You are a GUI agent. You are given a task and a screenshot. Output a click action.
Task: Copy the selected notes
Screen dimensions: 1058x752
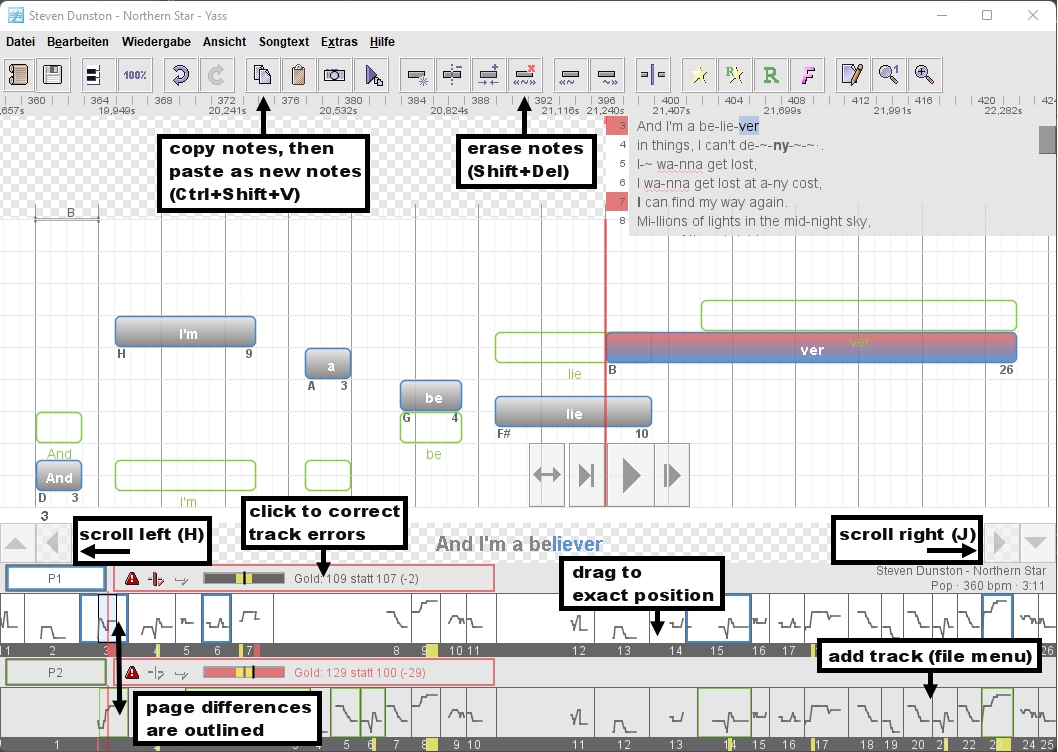262,75
